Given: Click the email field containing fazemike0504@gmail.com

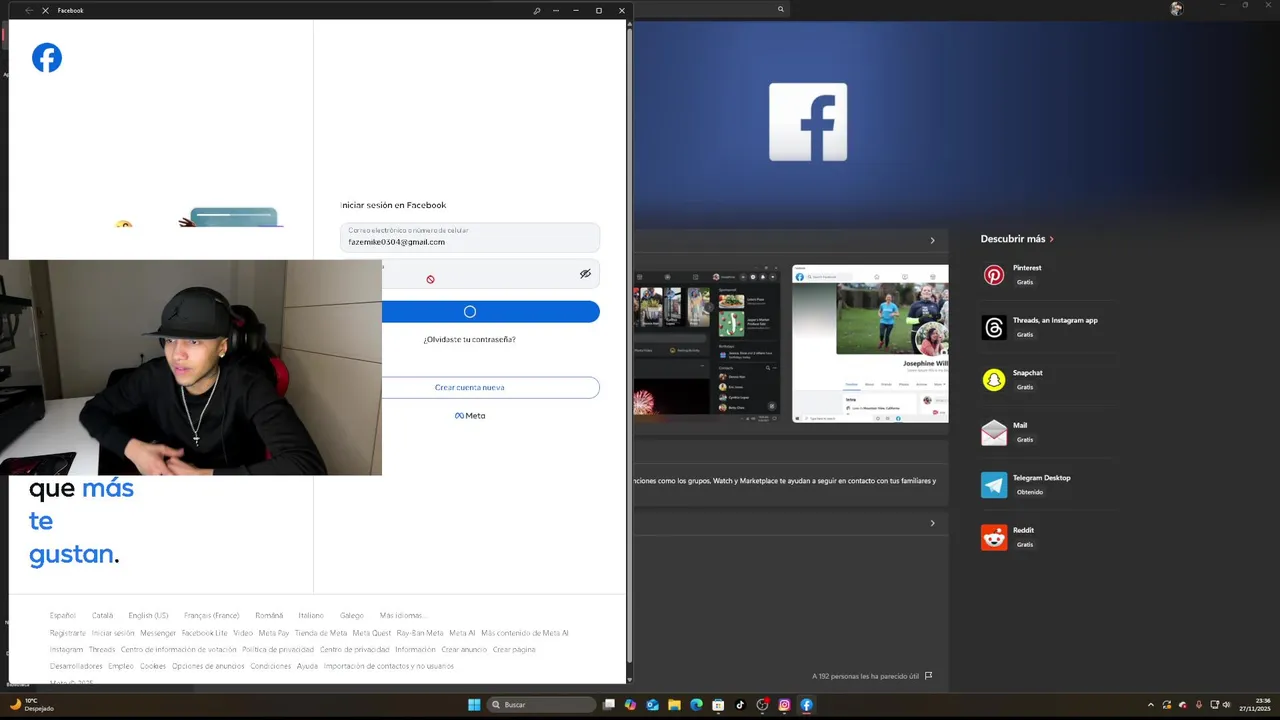Looking at the screenshot, I should (469, 237).
